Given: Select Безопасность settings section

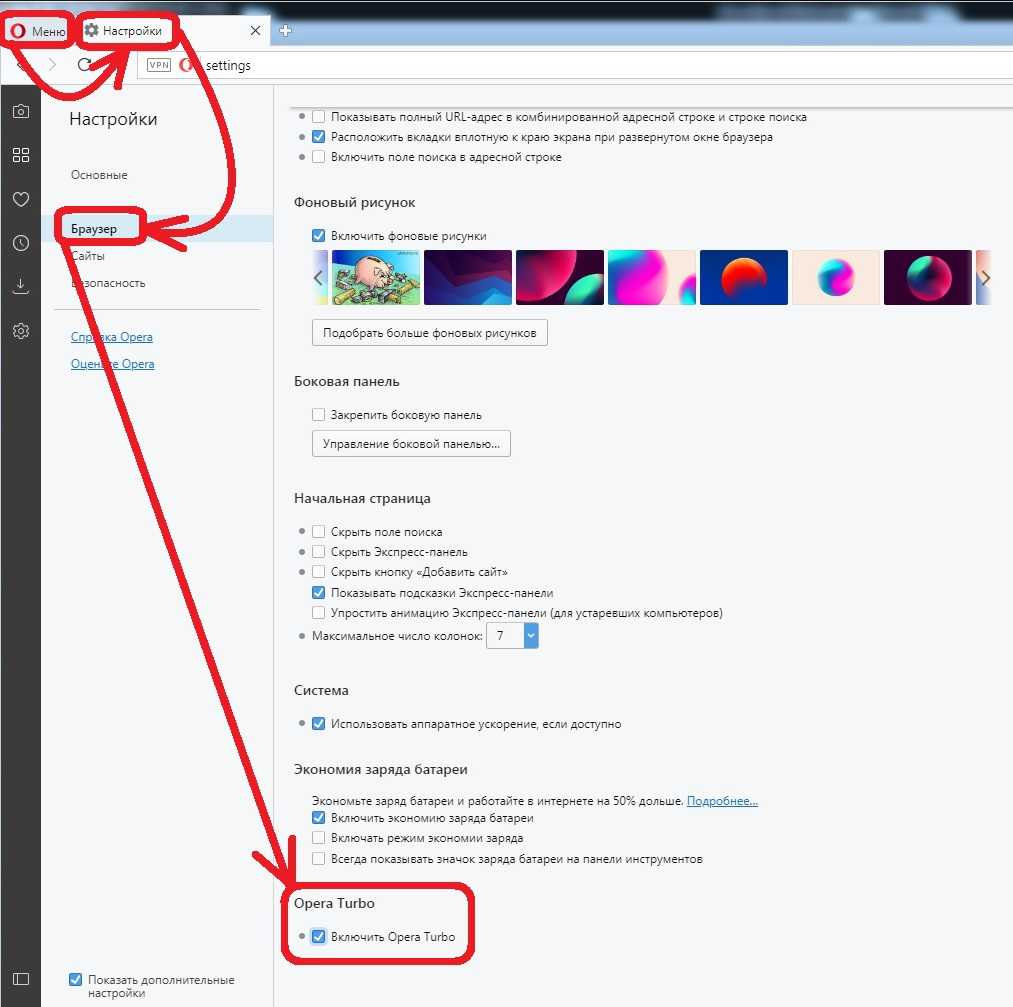Looking at the screenshot, I should 108,283.
